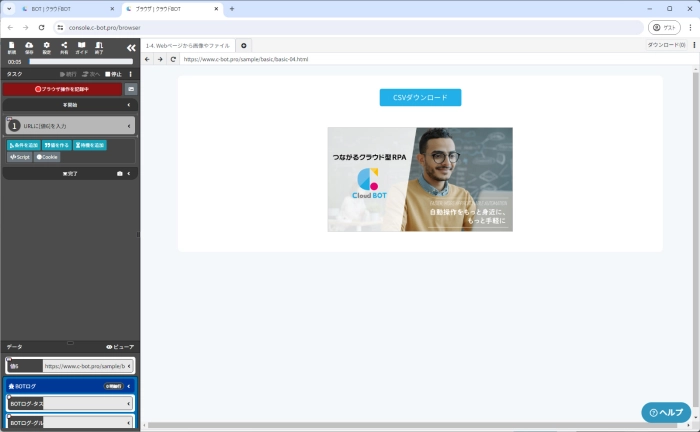700x432 pixels.
Task: Open the ガイド (guide) book icon
Action: 81,47
